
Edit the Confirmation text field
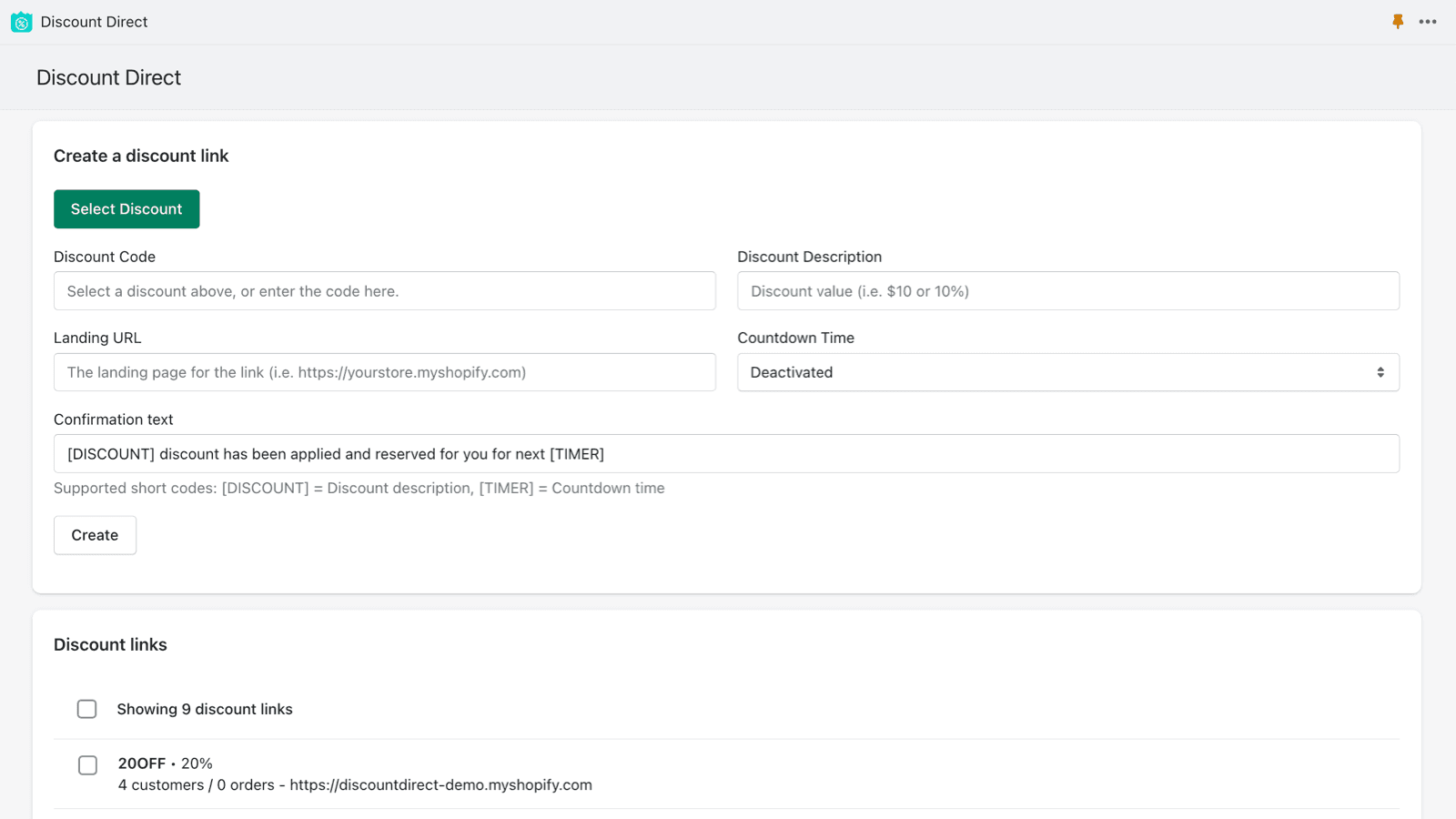coord(726,453)
